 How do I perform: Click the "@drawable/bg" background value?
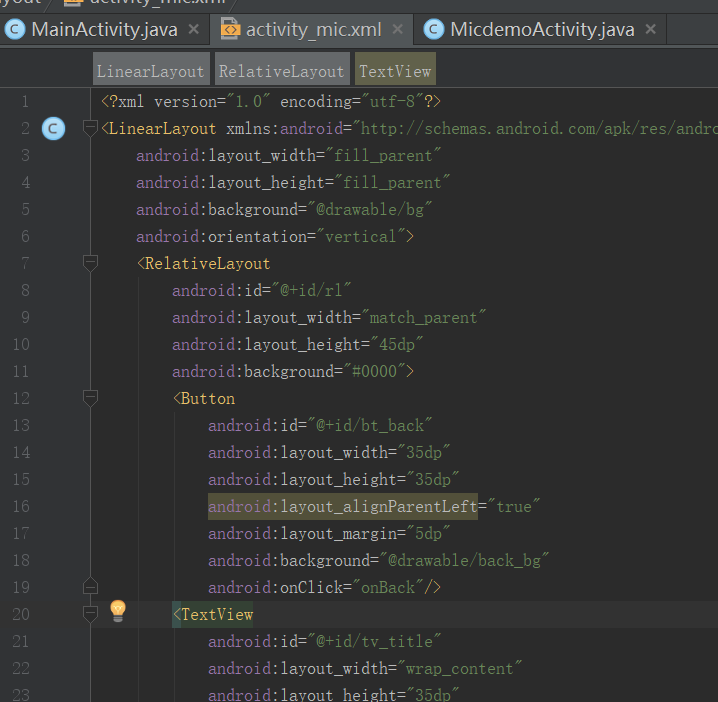pos(370,210)
